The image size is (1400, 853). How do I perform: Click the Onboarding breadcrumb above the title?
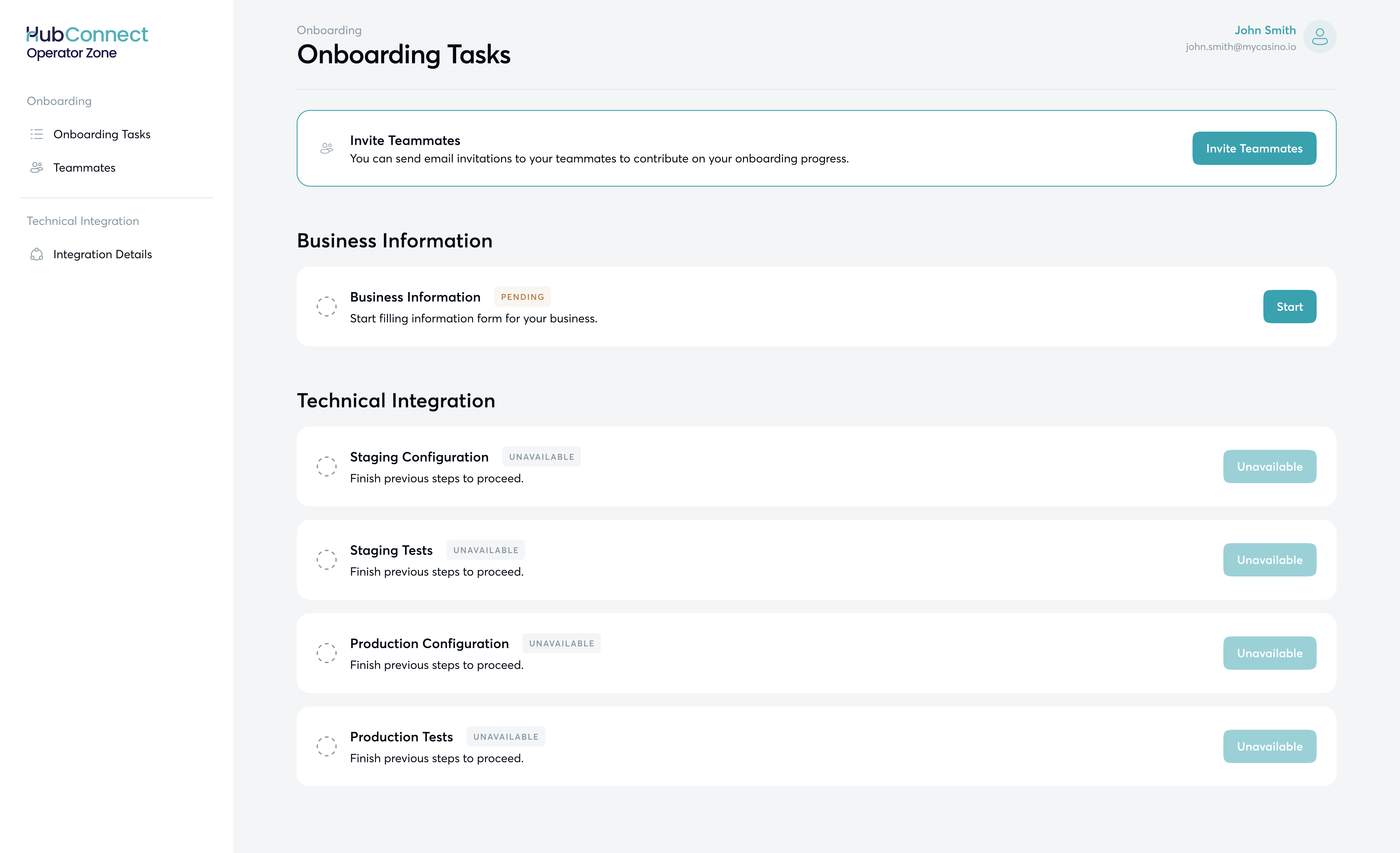(x=329, y=30)
